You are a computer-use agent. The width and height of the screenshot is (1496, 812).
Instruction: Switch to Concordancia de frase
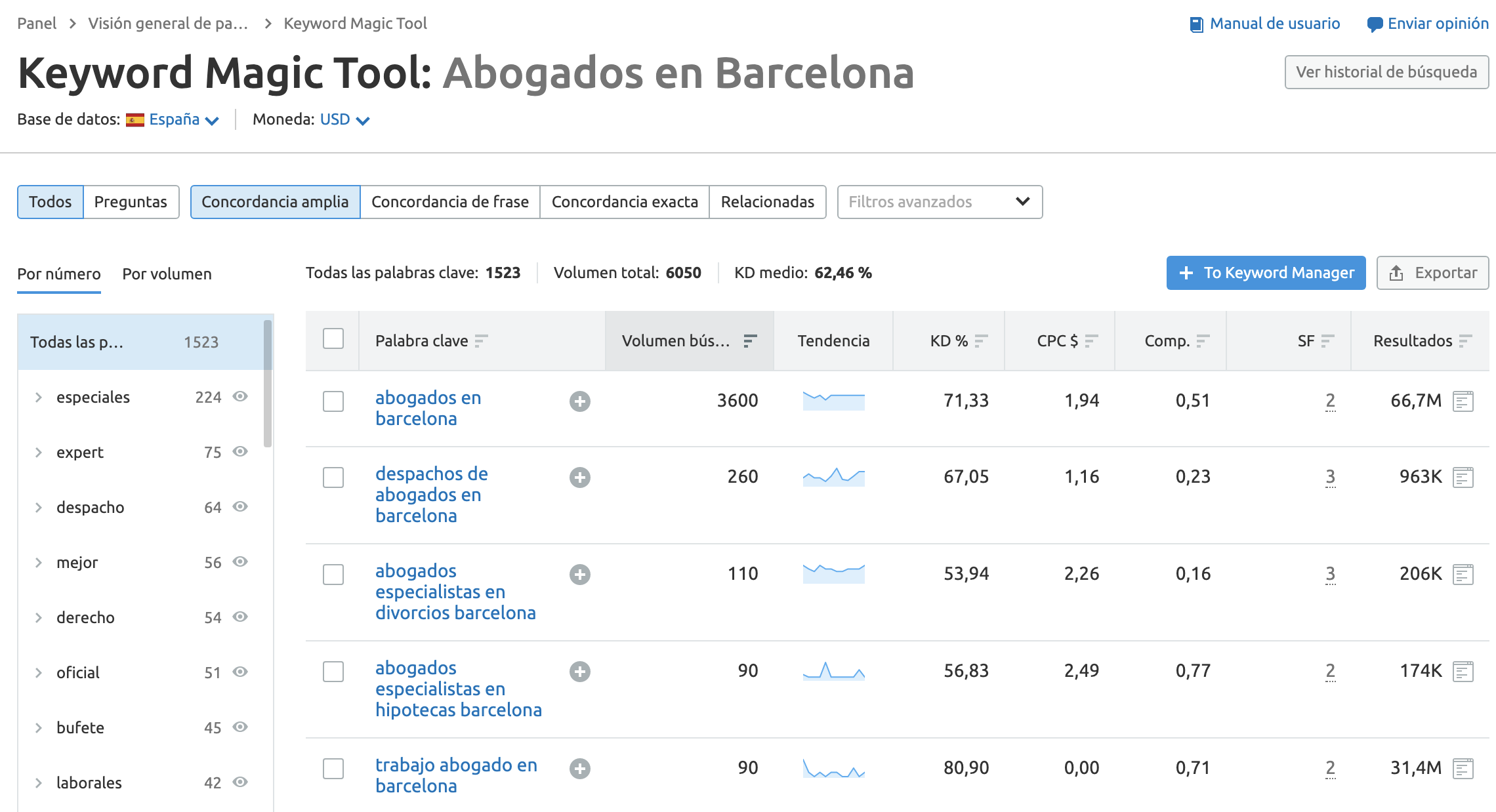click(450, 202)
